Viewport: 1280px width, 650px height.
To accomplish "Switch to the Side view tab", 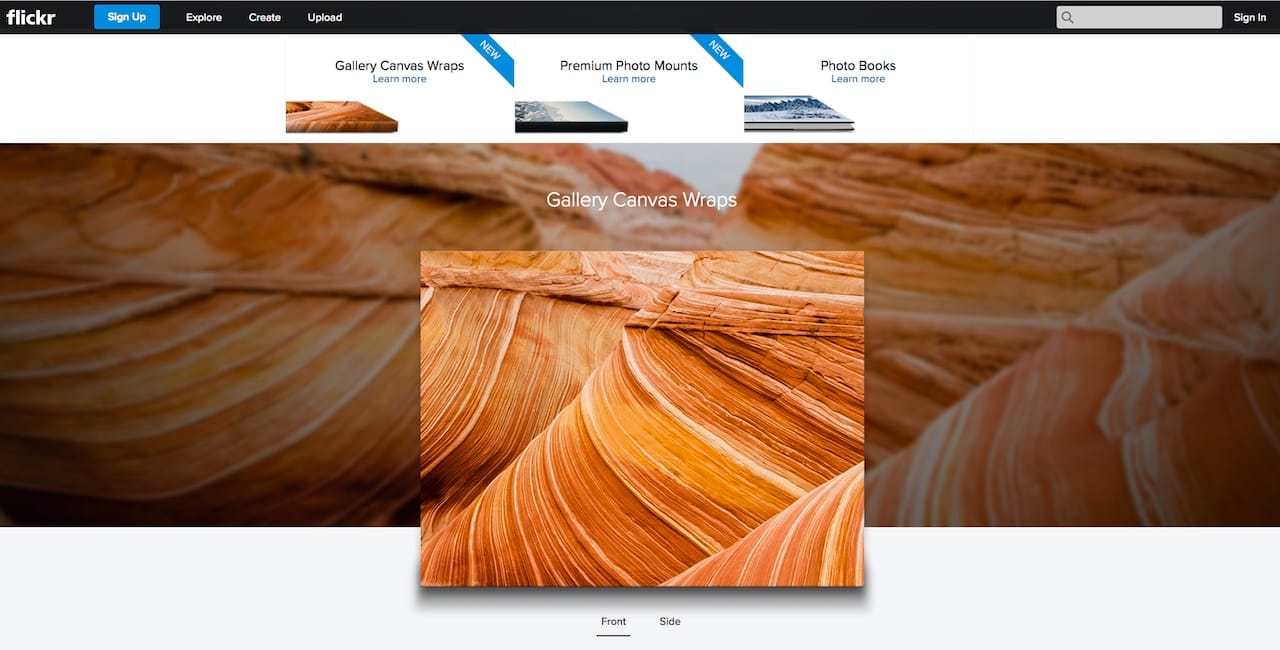I will point(669,621).
